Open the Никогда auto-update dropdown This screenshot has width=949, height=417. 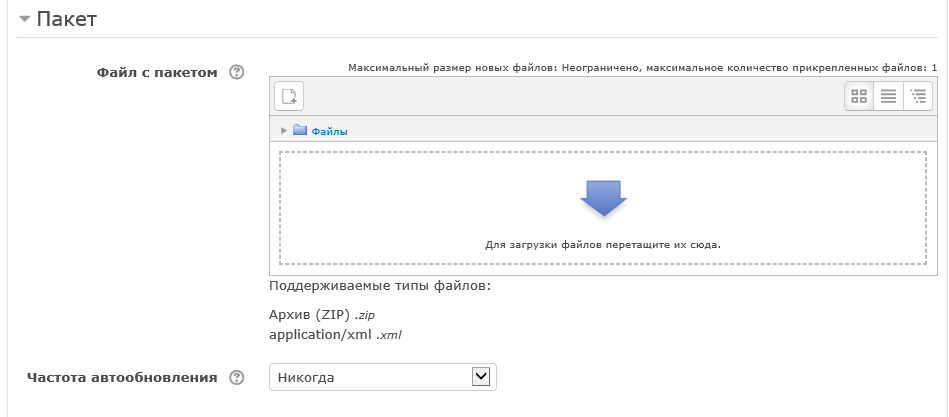(x=382, y=377)
